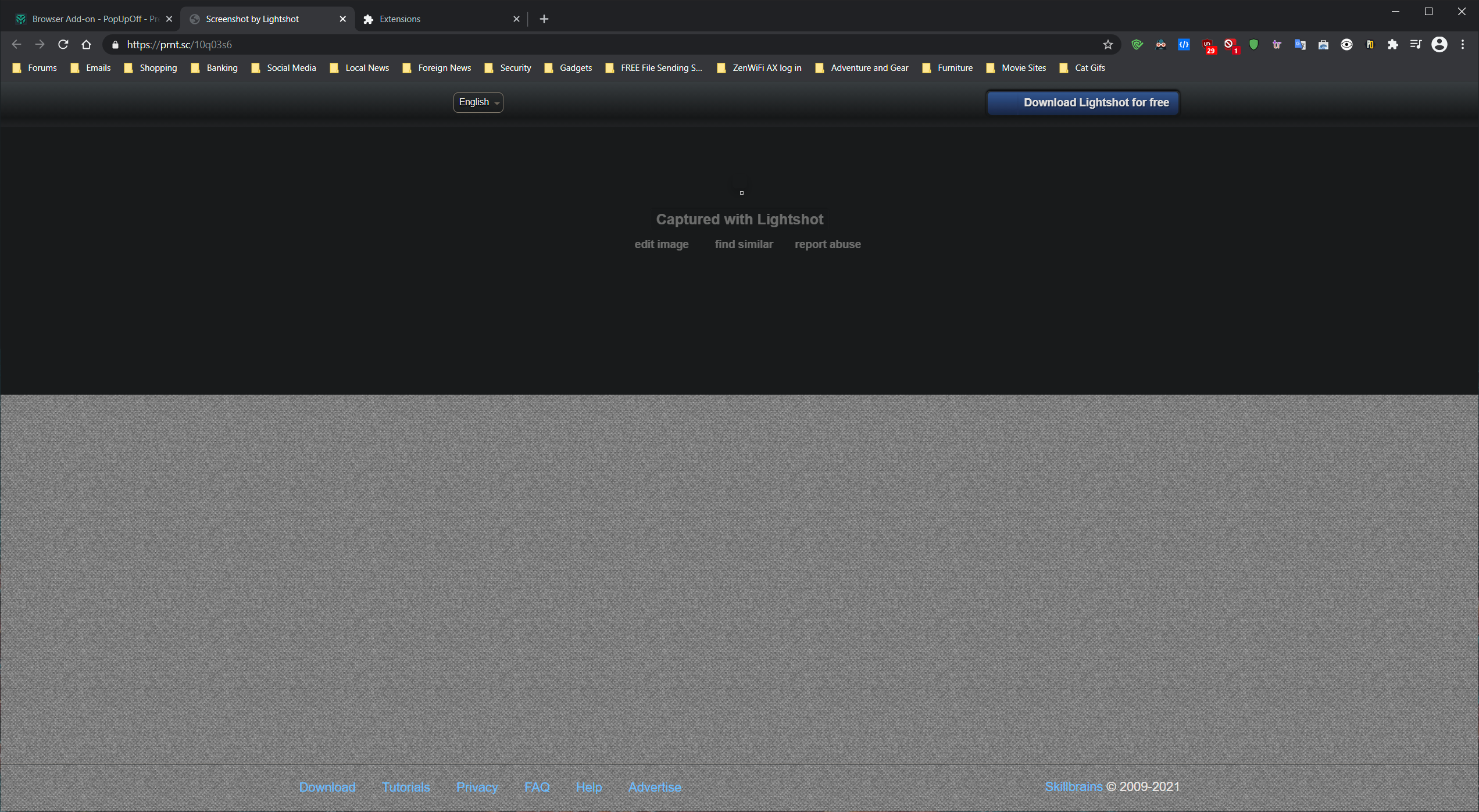This screenshot has width=1479, height=812.
Task: Expand the English language dropdown
Action: coord(478,102)
